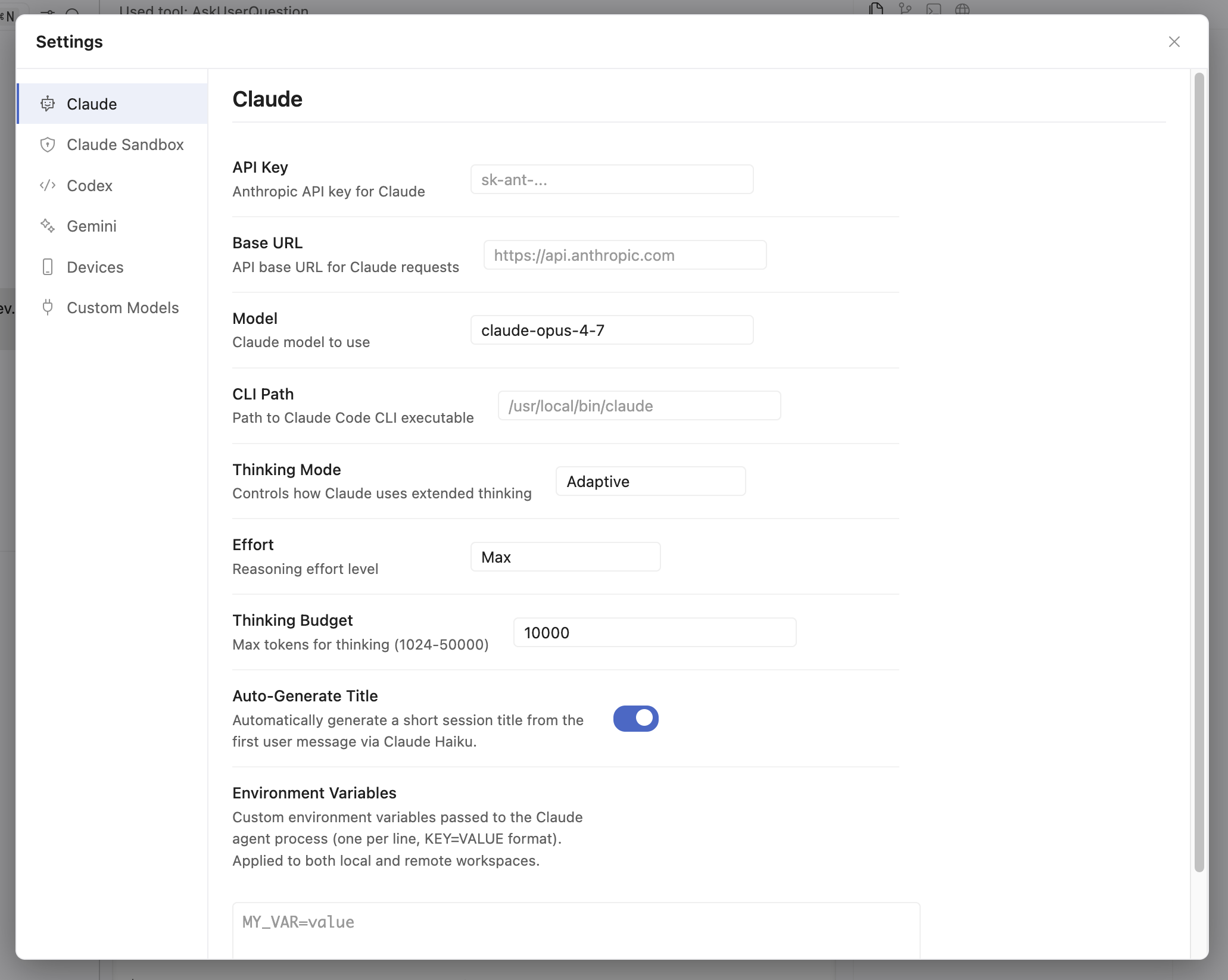Click the "Thinking Budget" label
The image size is (1228, 980).
point(292,620)
